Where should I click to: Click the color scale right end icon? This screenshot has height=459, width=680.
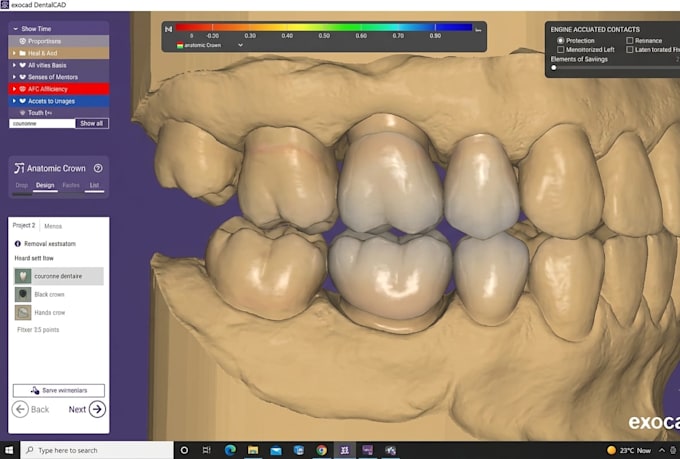click(x=478, y=30)
